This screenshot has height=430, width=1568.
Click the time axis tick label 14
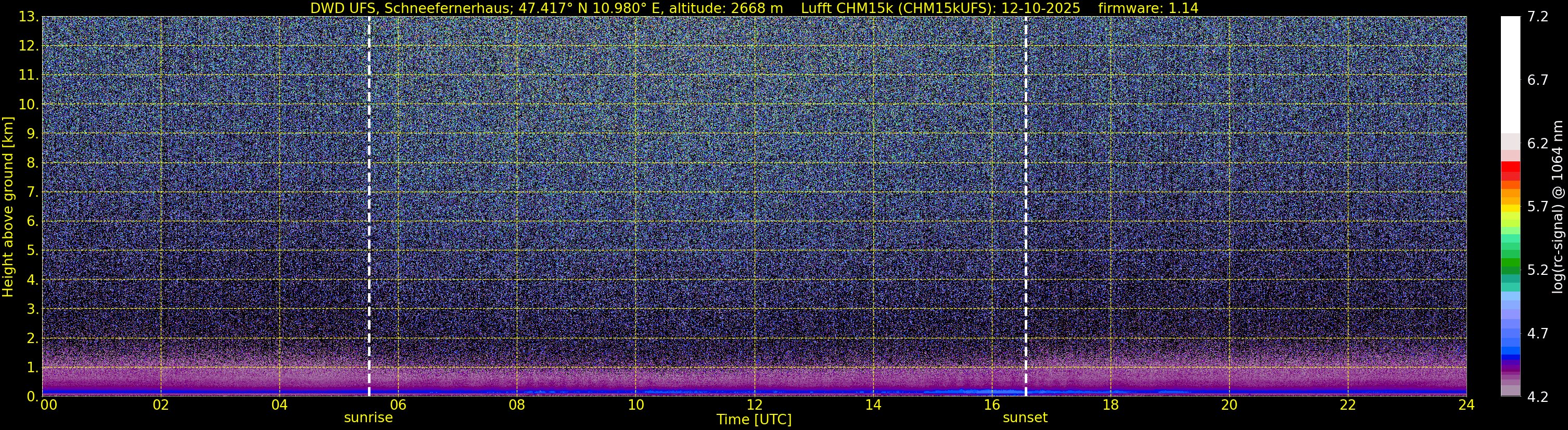[873, 406]
